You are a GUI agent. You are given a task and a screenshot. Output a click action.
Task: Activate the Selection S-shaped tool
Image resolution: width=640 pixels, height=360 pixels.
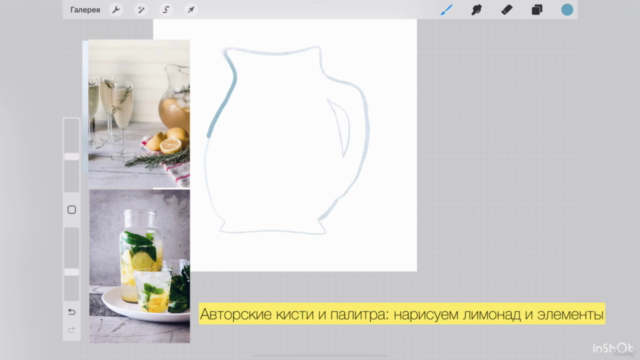click(x=166, y=10)
